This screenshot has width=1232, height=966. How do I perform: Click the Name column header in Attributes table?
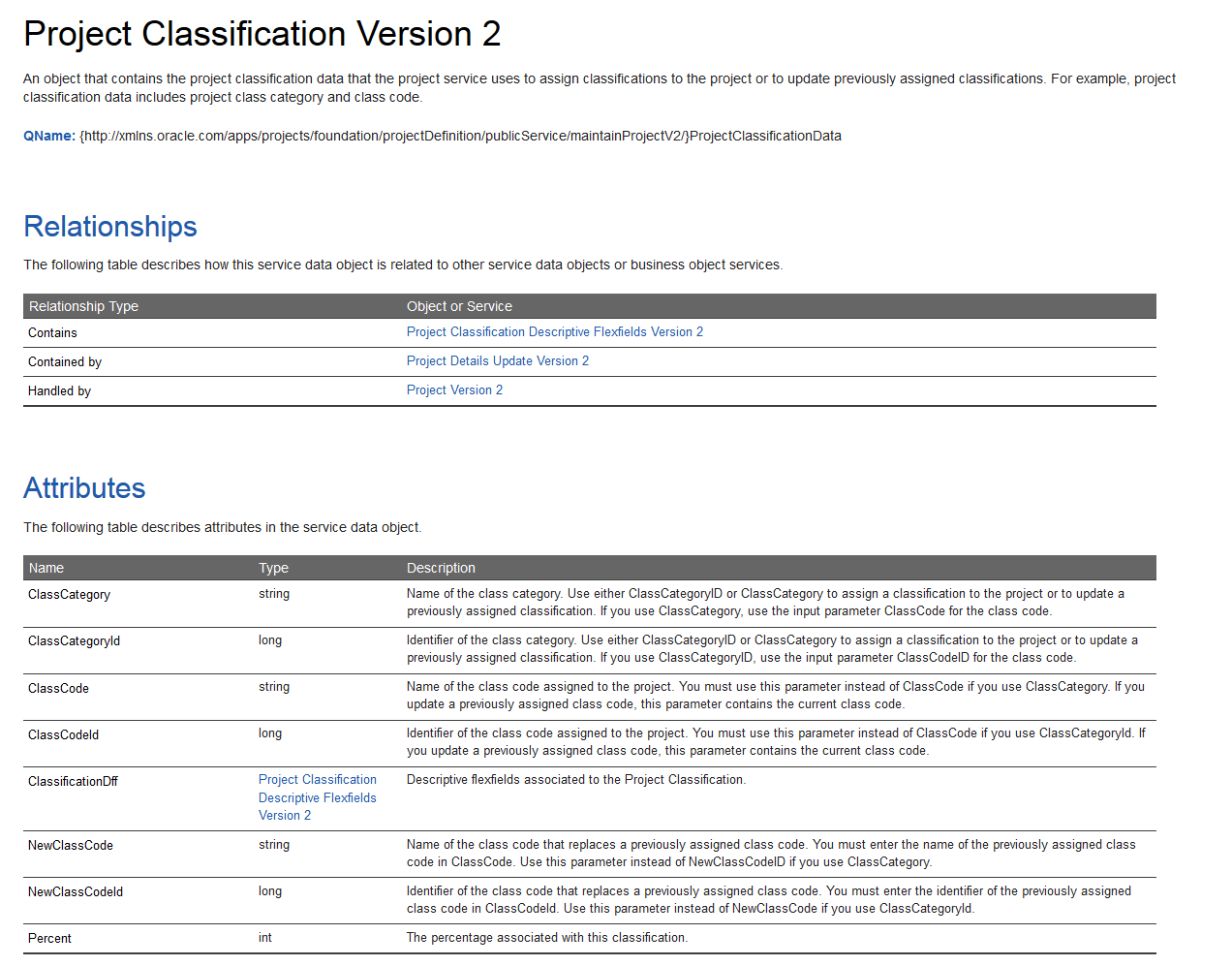(46, 568)
